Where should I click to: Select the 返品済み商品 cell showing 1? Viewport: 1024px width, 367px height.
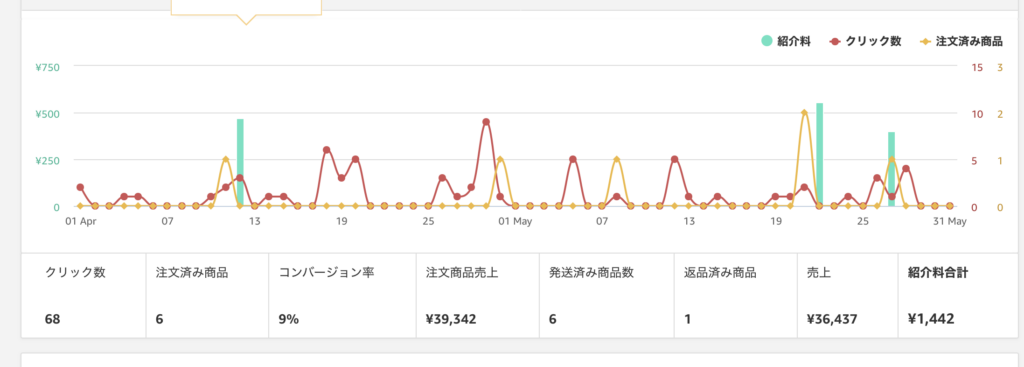point(735,295)
